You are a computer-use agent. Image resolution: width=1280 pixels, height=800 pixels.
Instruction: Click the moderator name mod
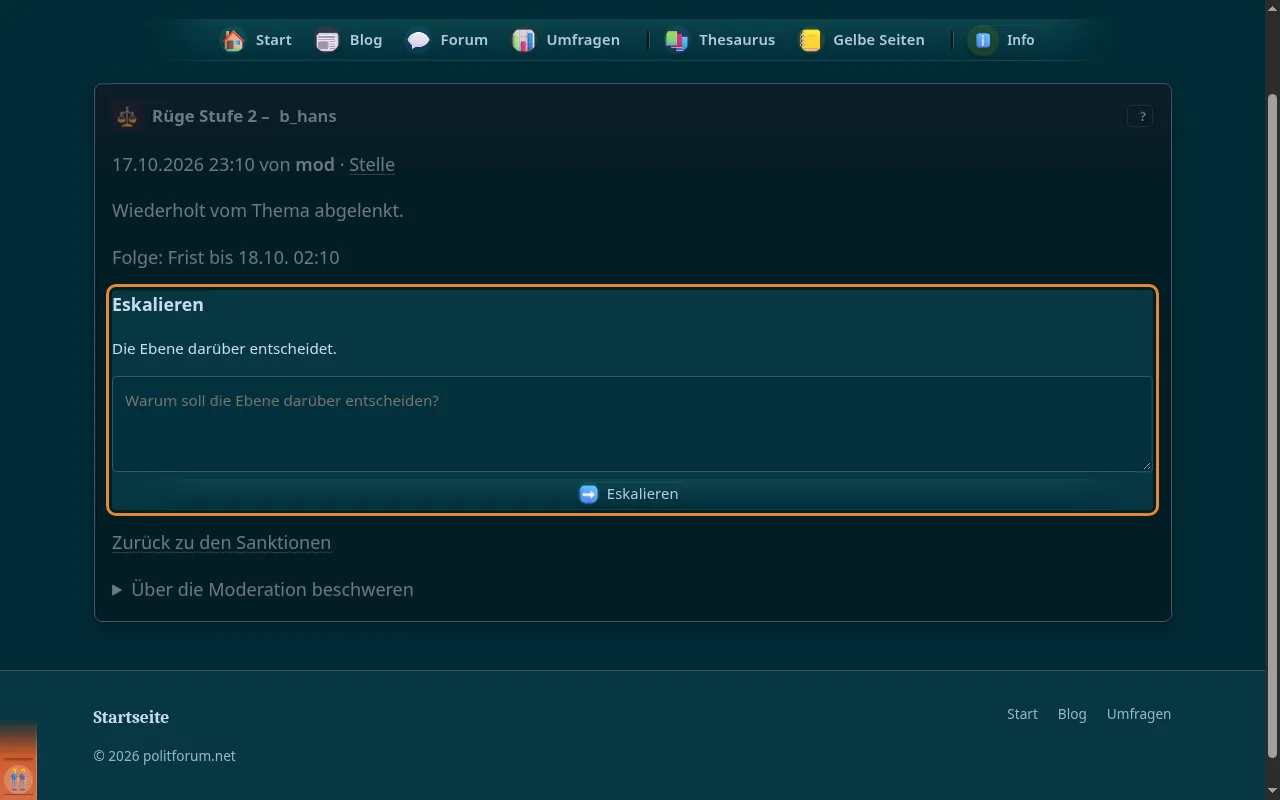click(315, 164)
